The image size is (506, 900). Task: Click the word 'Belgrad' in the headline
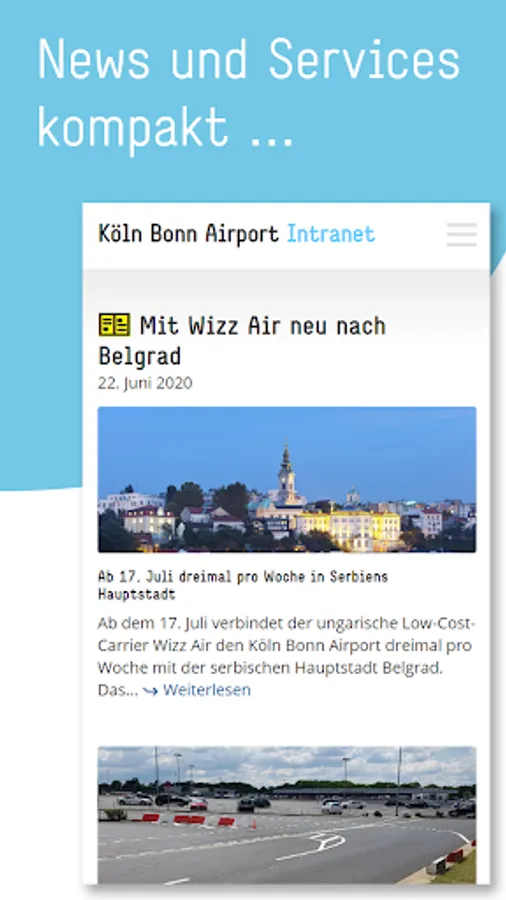[139, 356]
